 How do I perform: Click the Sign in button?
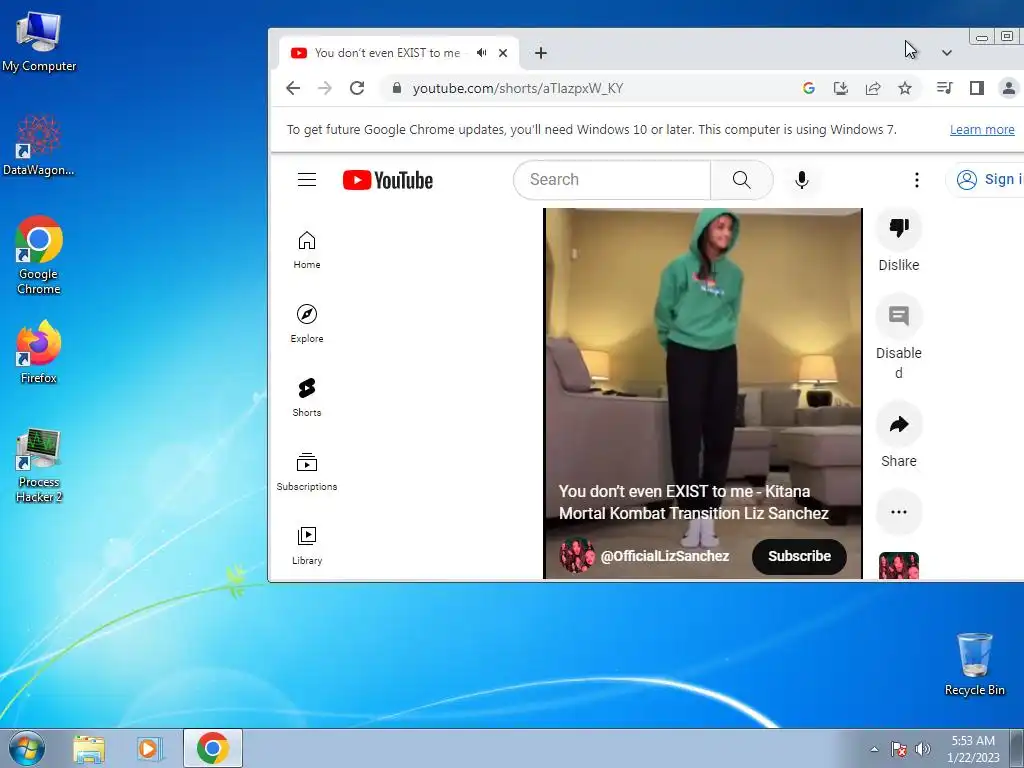985,180
